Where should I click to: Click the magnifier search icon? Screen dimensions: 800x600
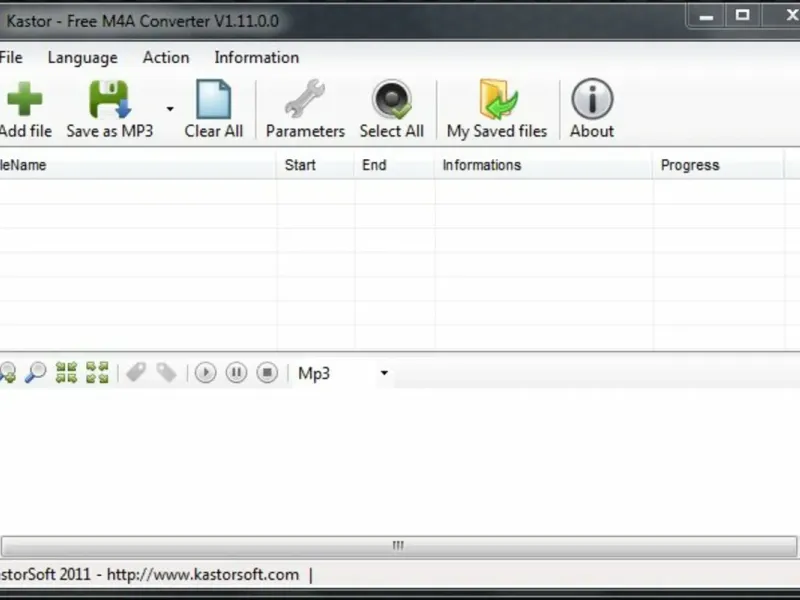click(36, 372)
